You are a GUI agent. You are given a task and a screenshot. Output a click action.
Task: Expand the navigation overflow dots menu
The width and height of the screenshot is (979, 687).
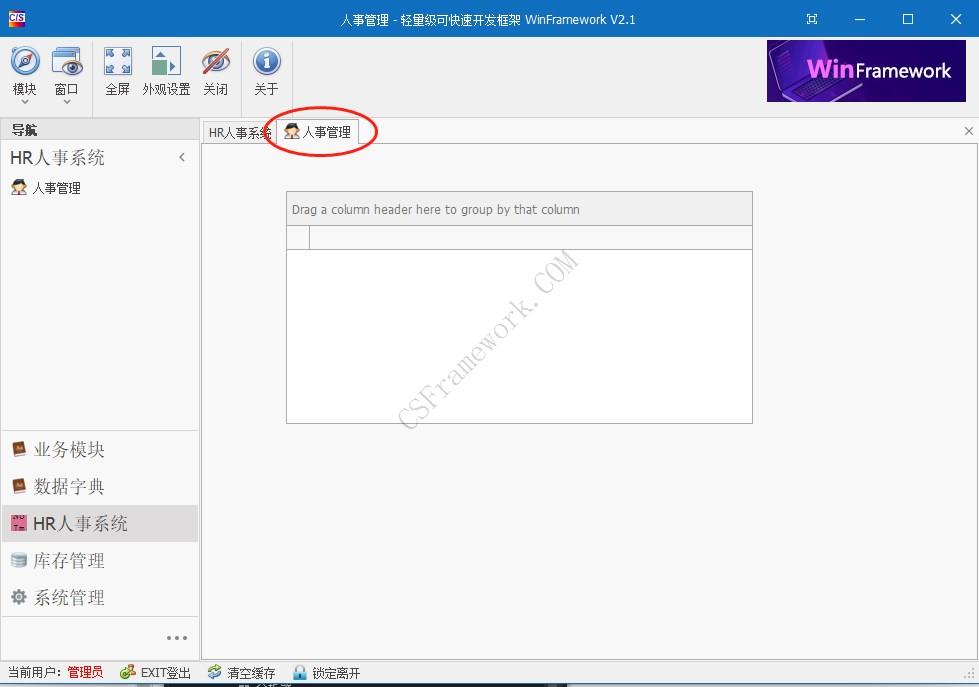coord(177,638)
